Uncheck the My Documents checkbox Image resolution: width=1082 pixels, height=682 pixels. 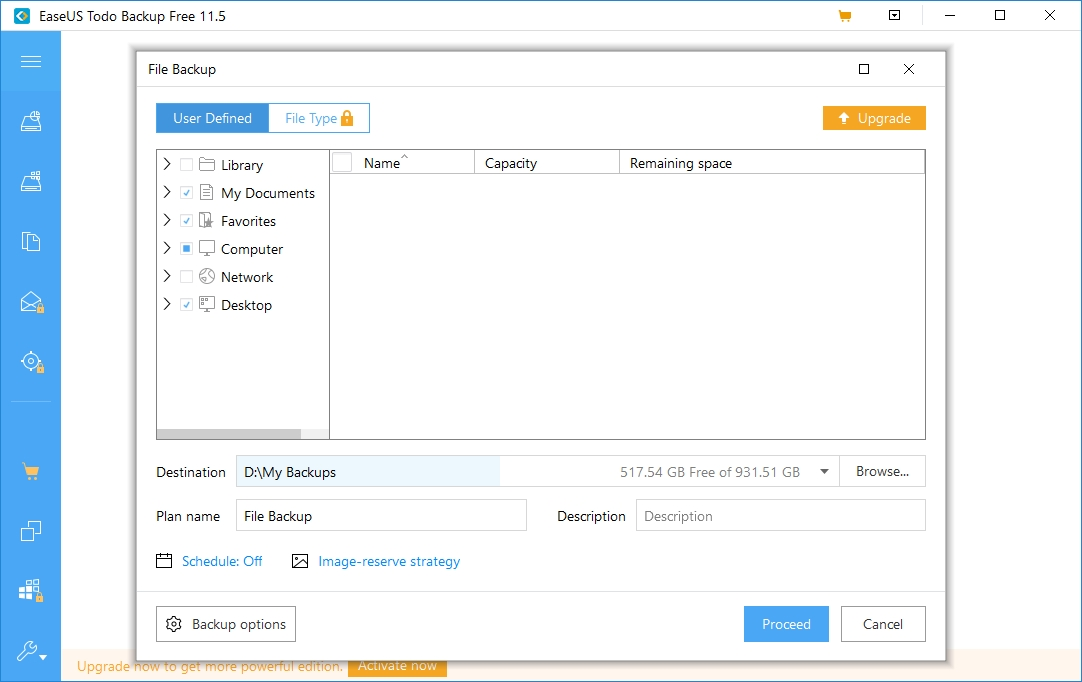click(186, 193)
